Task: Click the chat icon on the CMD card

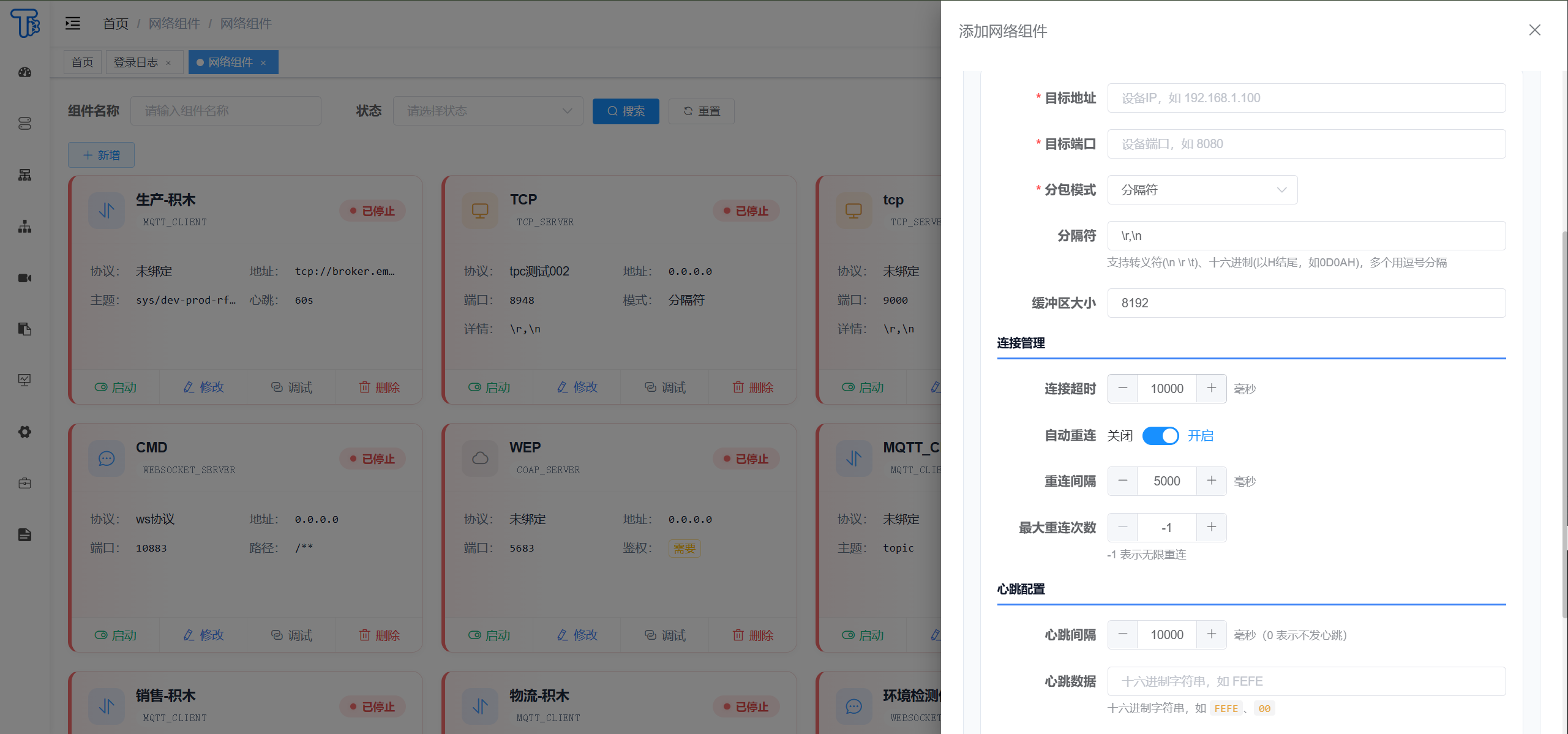Action: click(106, 458)
